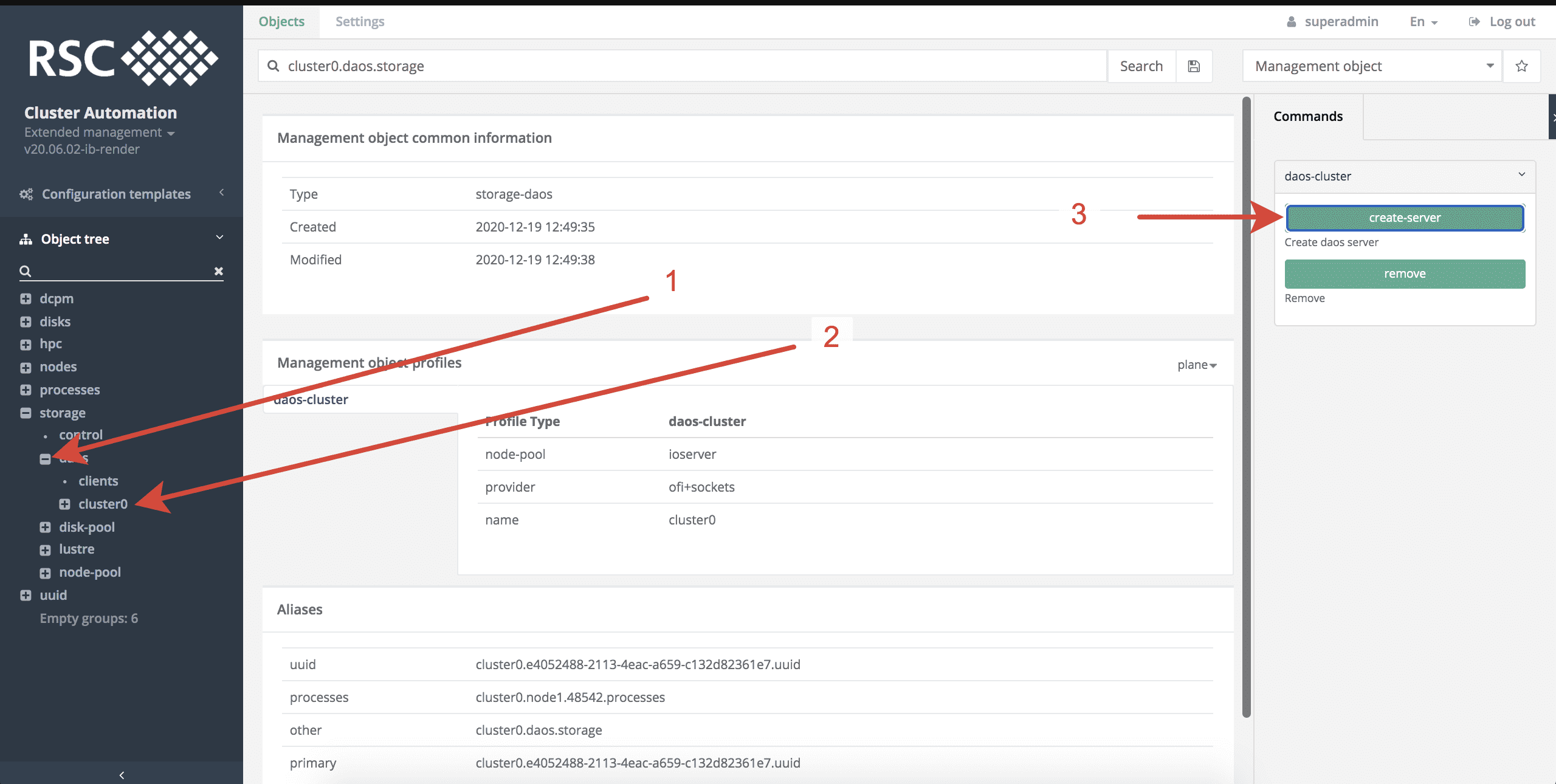Collapse the storage tree node
This screenshot has height=784, width=1556.
pyautogui.click(x=26, y=413)
